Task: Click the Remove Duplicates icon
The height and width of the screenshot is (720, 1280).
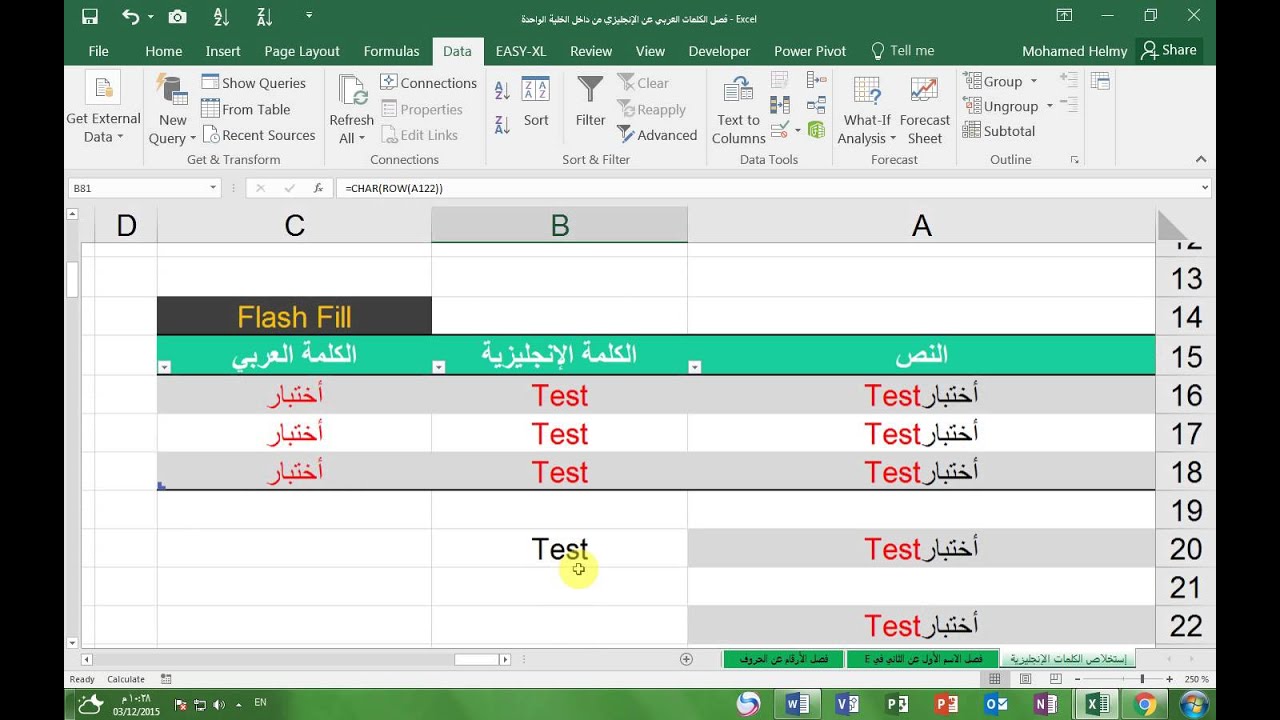Action: pos(781,105)
